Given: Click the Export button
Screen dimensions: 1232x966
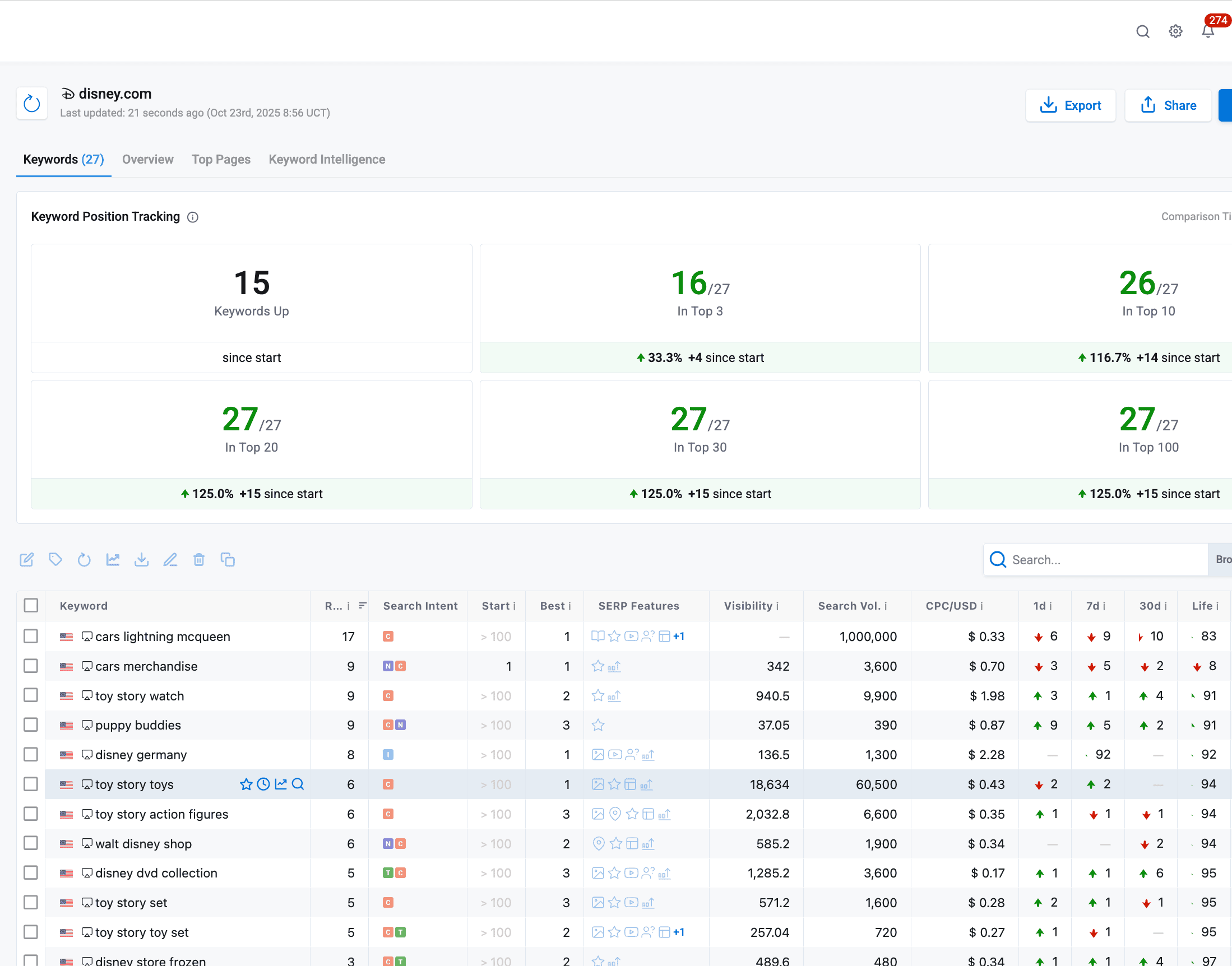Looking at the screenshot, I should [x=1070, y=105].
